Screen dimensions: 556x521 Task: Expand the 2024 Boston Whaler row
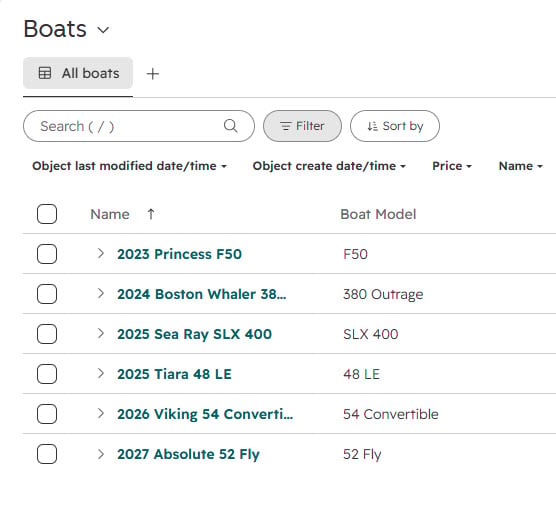(101, 293)
